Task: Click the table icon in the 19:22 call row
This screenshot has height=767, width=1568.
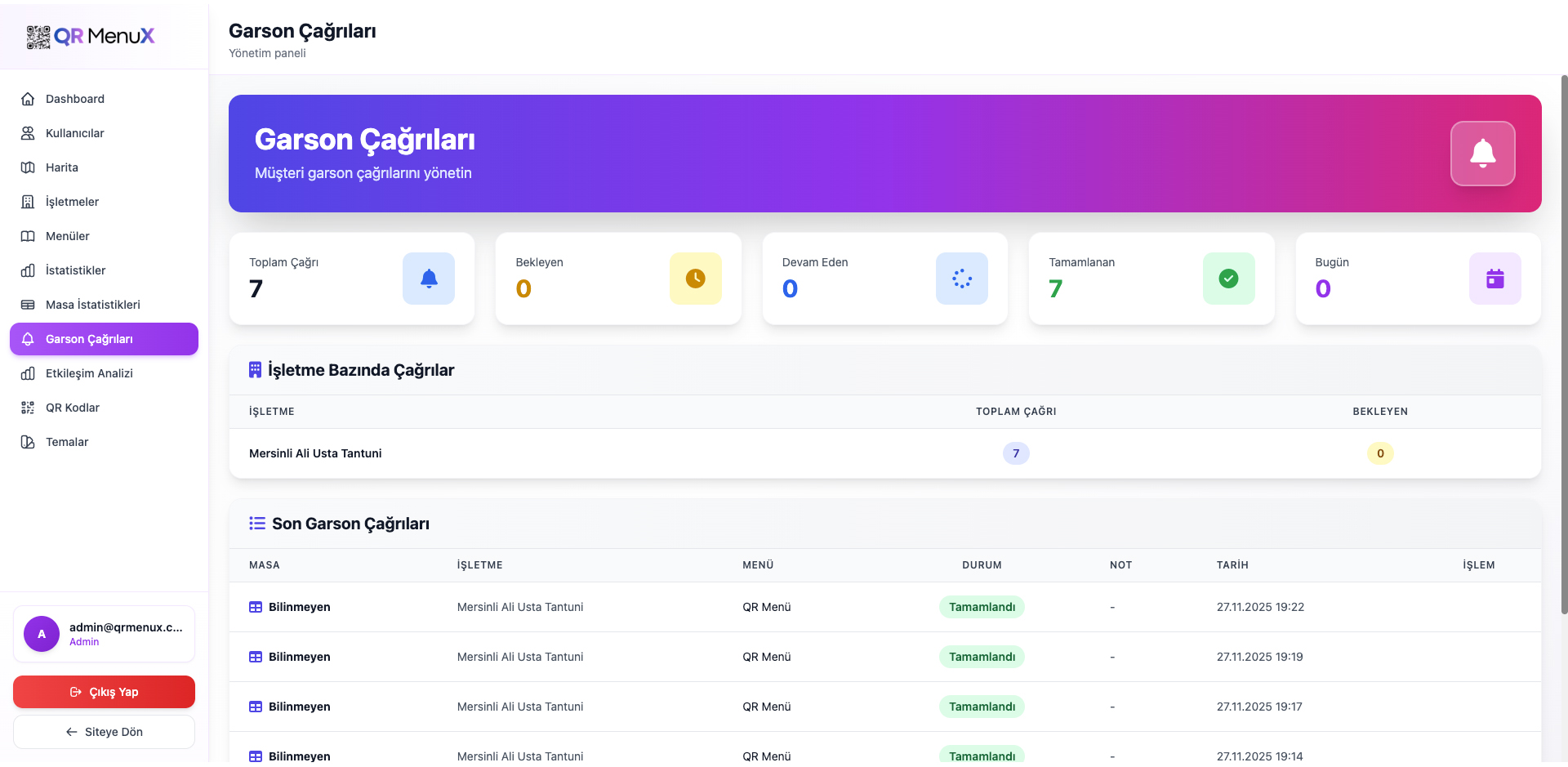Action: pos(256,607)
